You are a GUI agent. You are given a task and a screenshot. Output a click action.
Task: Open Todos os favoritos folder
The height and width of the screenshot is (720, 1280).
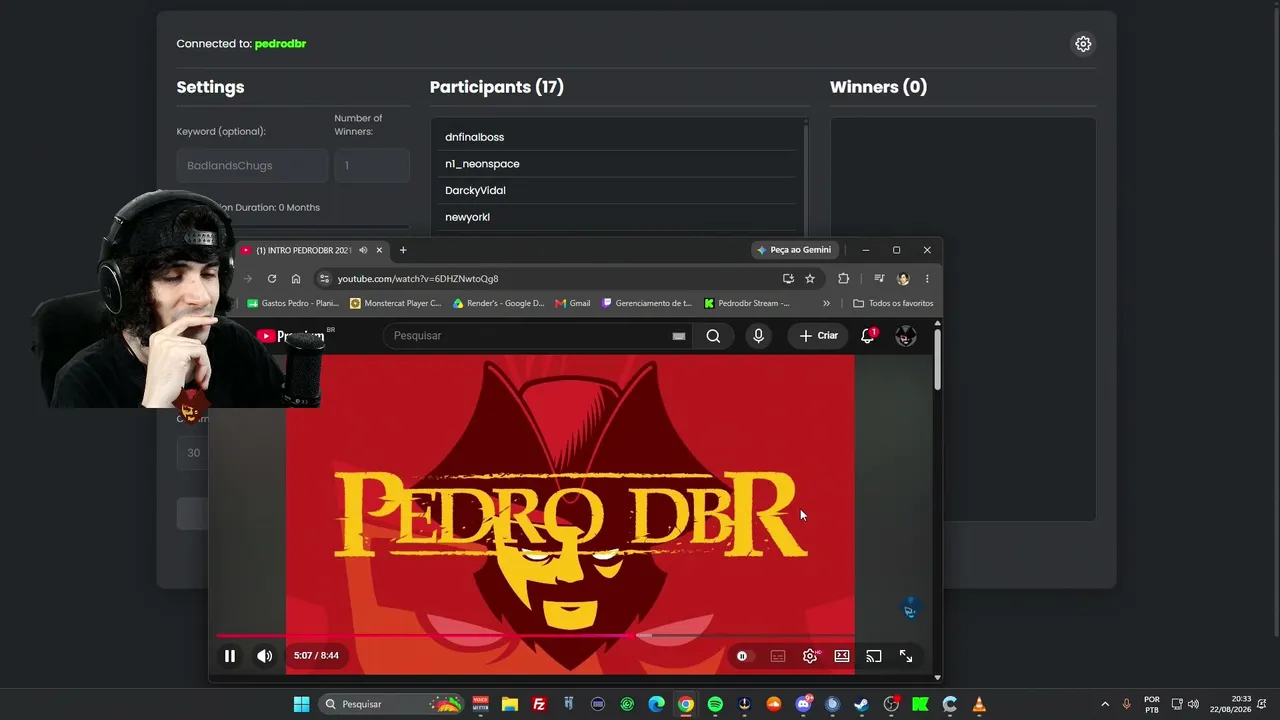click(x=893, y=303)
